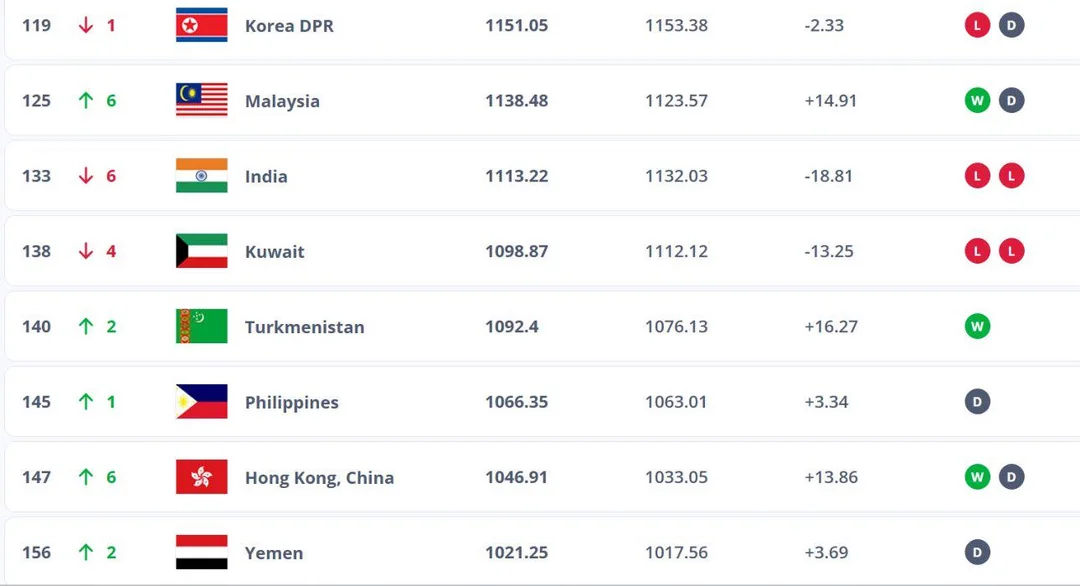Click the Kuwait flag icon
This screenshot has height=586, width=1080.
pyautogui.click(x=201, y=251)
